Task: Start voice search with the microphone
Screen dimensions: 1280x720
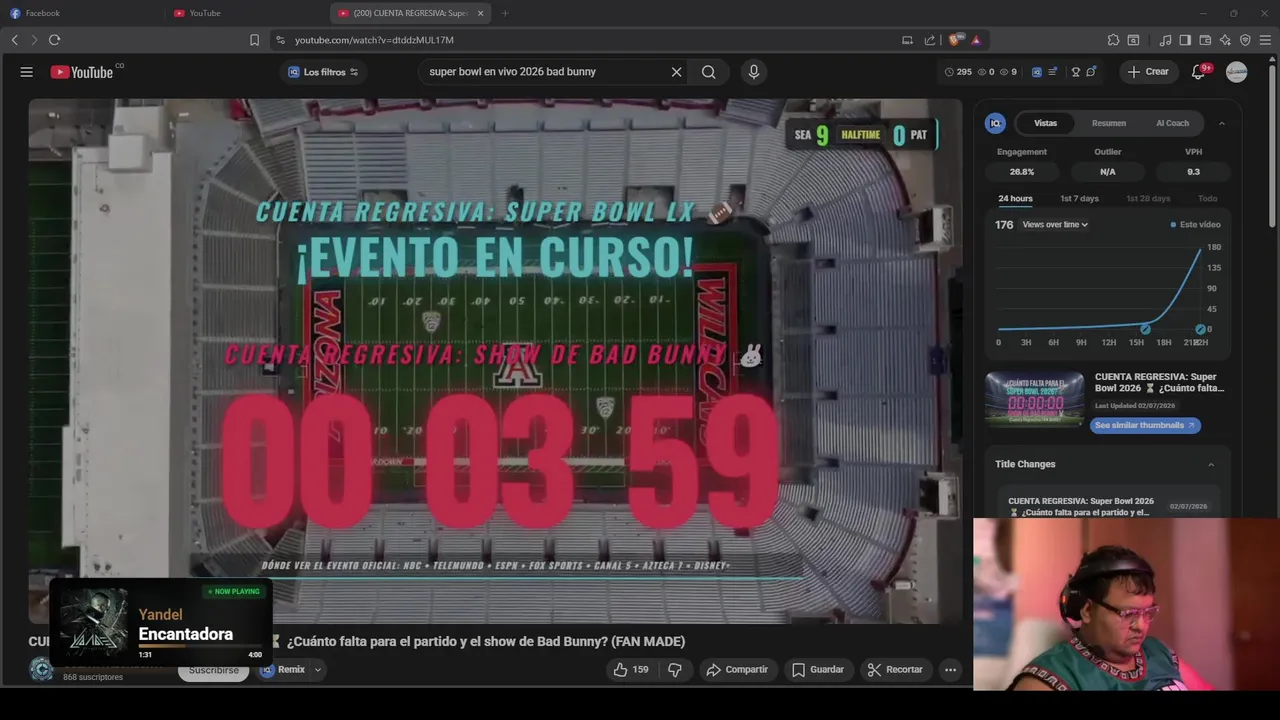Action: (x=754, y=72)
